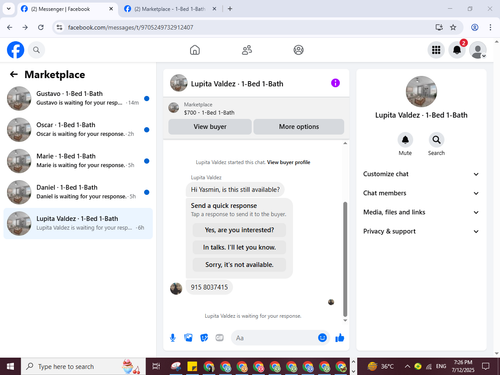Viewport: 500px width, 375px height.
Task: Click the '915 8037415' message bubble
Action: pyautogui.click(x=209, y=287)
